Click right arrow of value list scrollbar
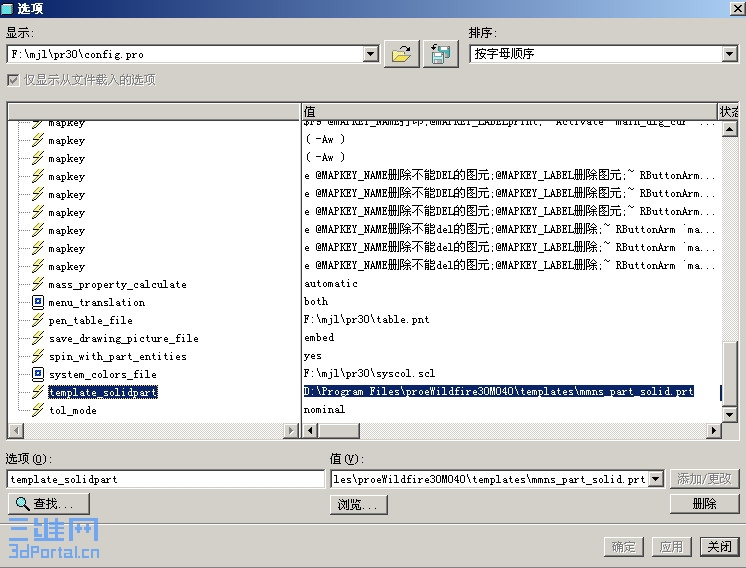746x568 pixels. click(713, 431)
